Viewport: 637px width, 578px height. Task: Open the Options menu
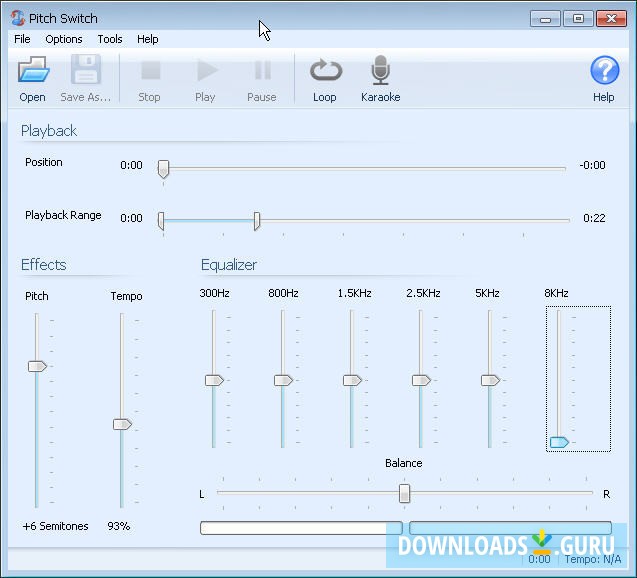click(x=64, y=39)
